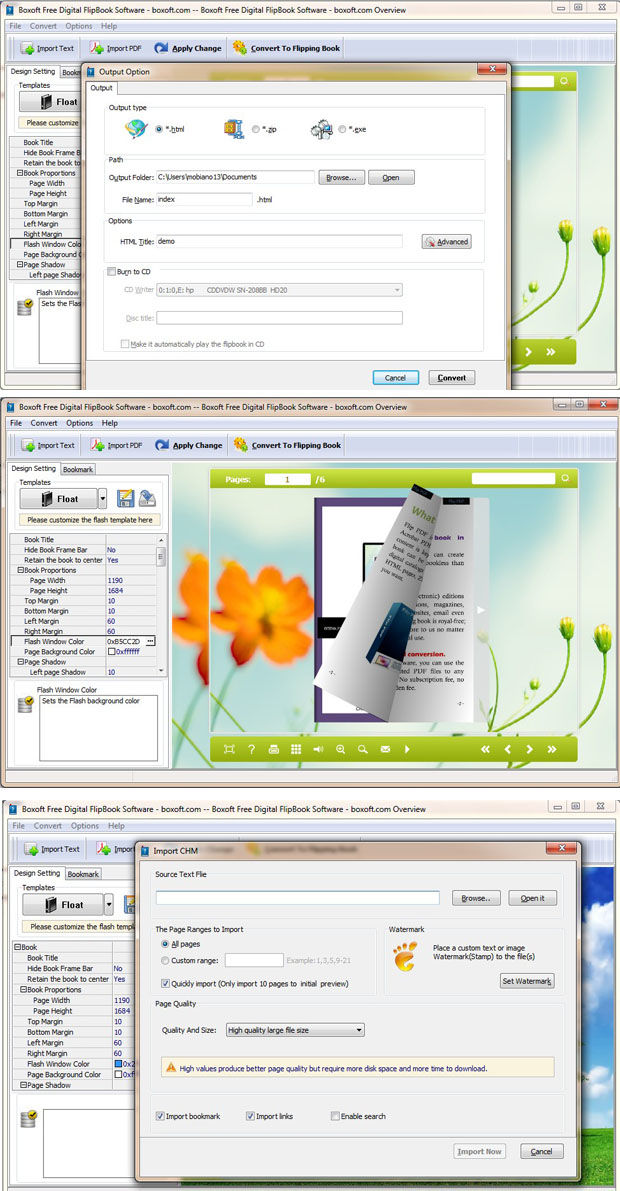
Task: Click the Flash Window Color swatch in bottom window
Action: [118, 1064]
